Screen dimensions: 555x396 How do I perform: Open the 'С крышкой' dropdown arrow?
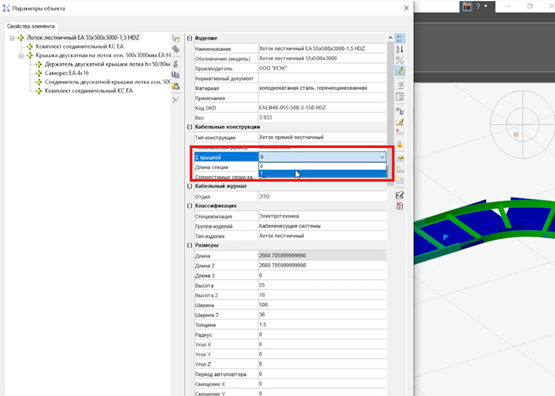click(382, 157)
